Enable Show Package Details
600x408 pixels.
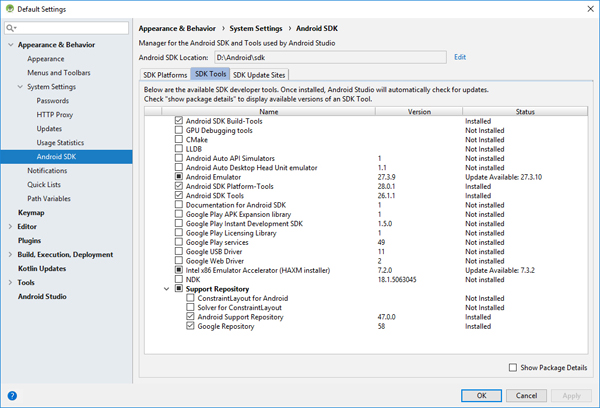(x=513, y=368)
